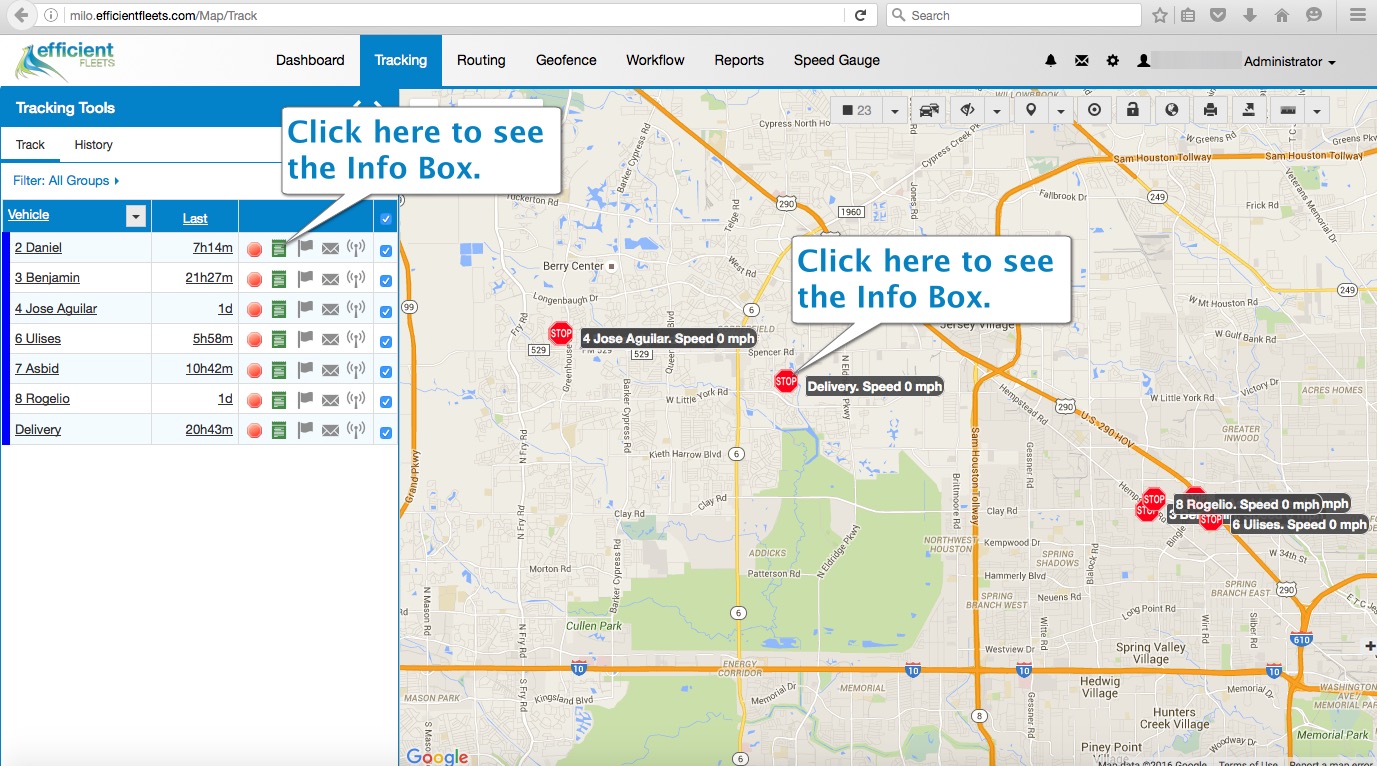This screenshot has width=1377, height=766.
Task: Click the Jose Aguilar stop sign marker on map
Action: point(561,334)
